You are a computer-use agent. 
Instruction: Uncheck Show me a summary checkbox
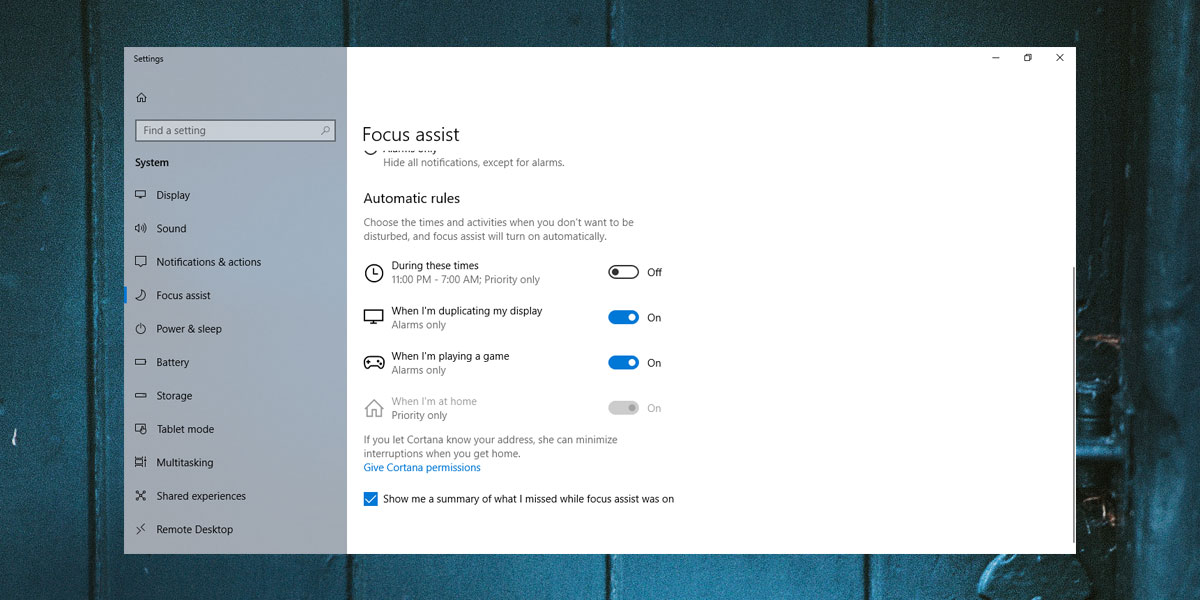[371, 499]
